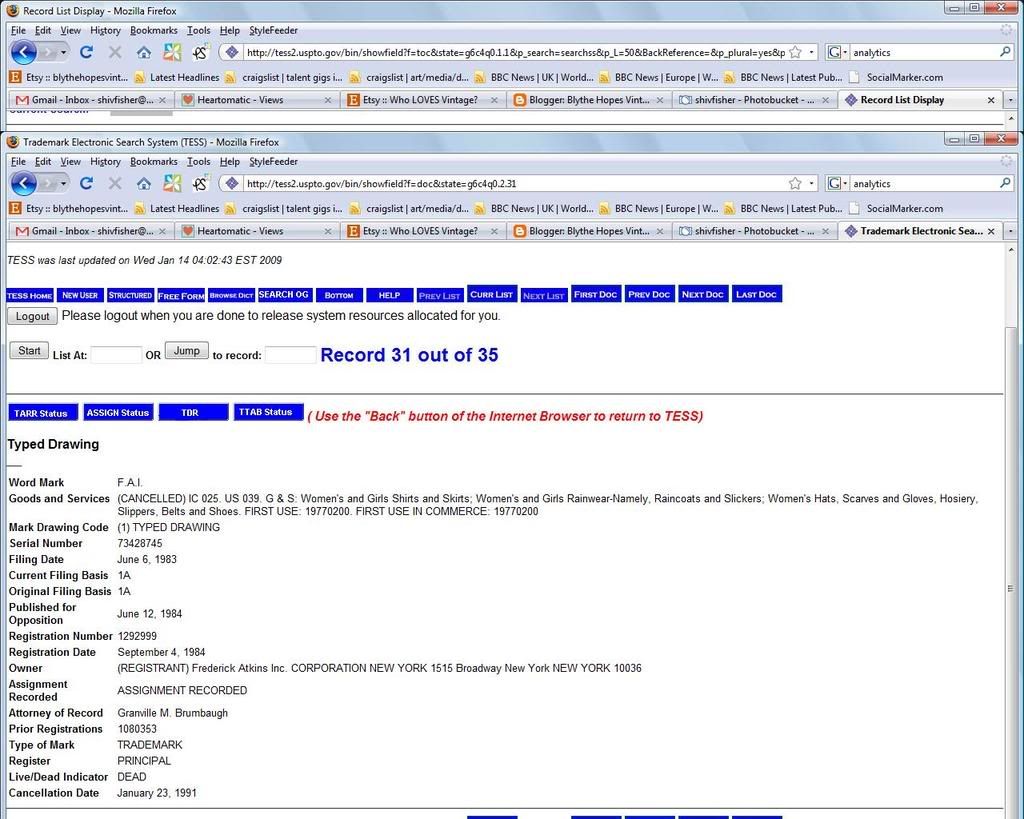The image size is (1024, 819).
Task: Open the TARR Status page
Action: [42, 413]
